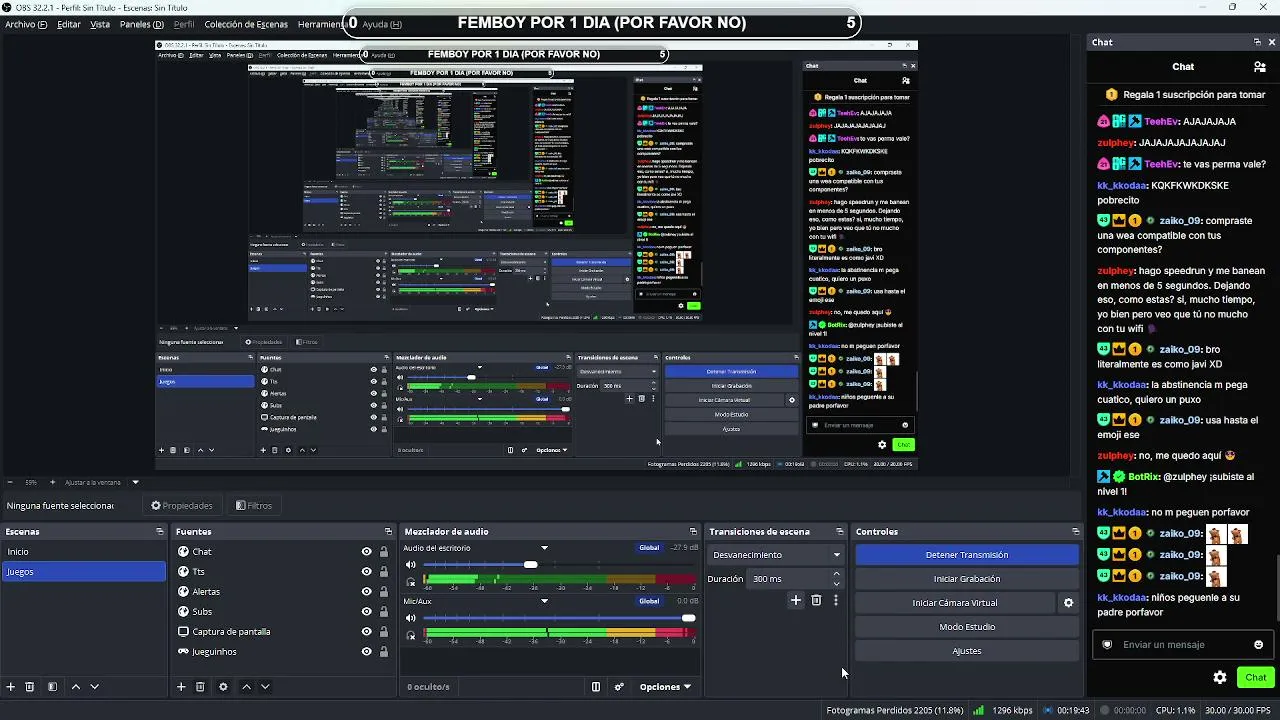
Task: Float the Chat dock panel
Action: click(1257, 42)
